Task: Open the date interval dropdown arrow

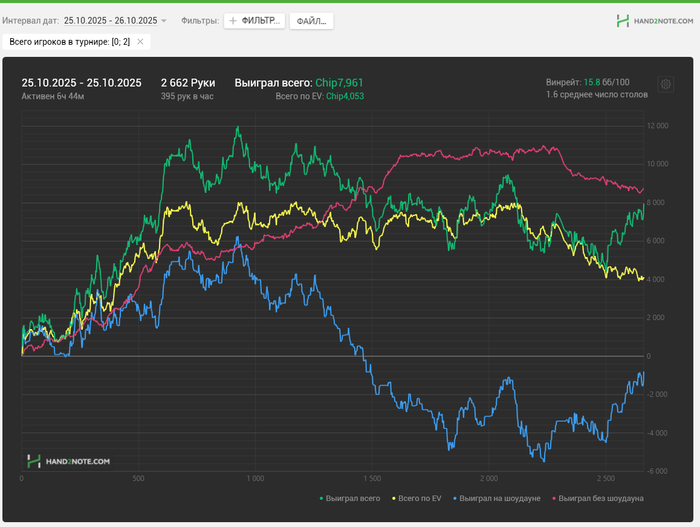Action: (x=164, y=21)
